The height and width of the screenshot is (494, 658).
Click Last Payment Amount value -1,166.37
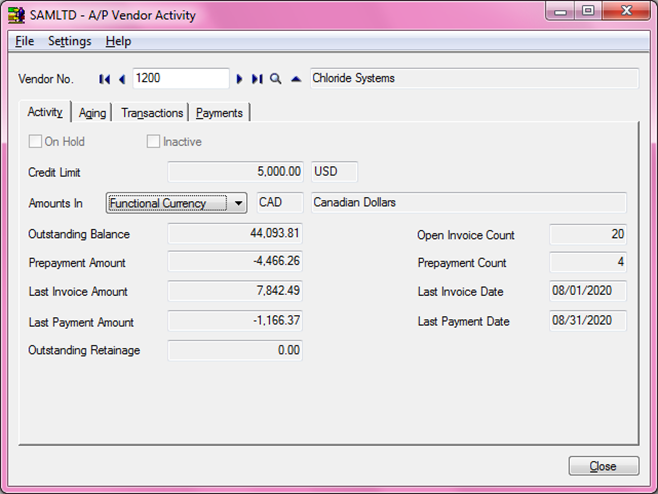point(235,321)
